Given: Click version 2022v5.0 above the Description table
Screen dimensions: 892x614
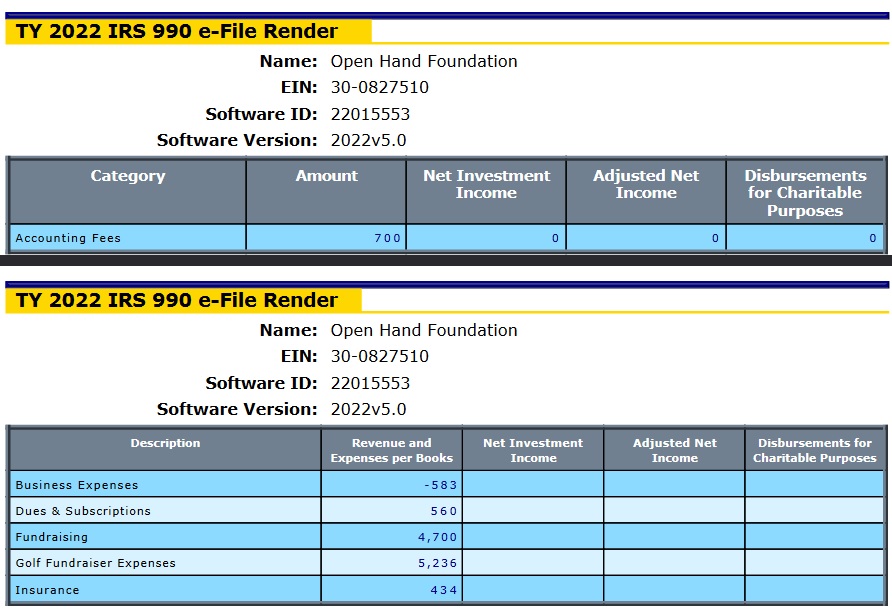Looking at the screenshot, I should pyautogui.click(x=369, y=409).
